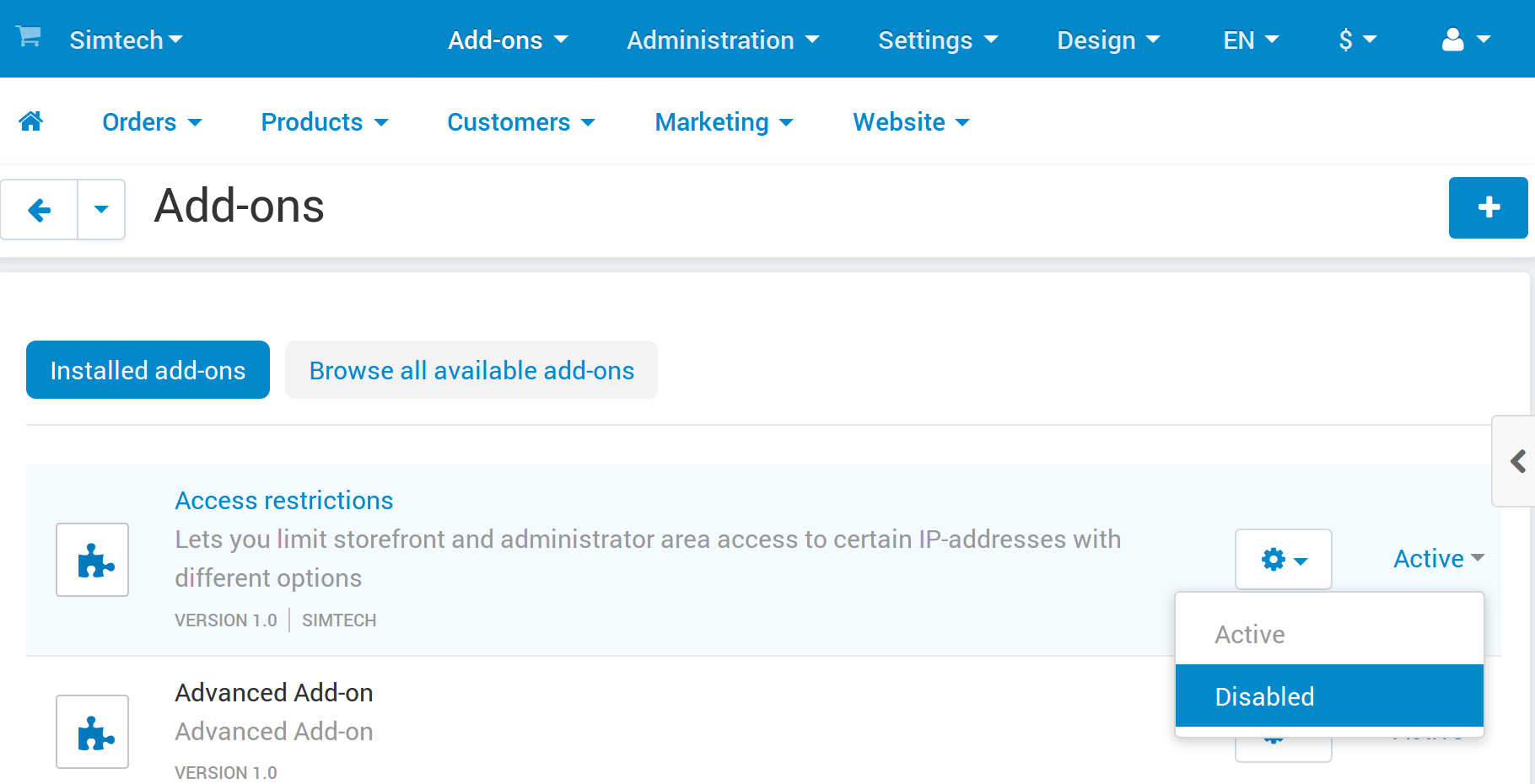Viewport: 1535px width, 784px height.
Task: Click the SIMTECH vendor label
Action: click(x=339, y=620)
